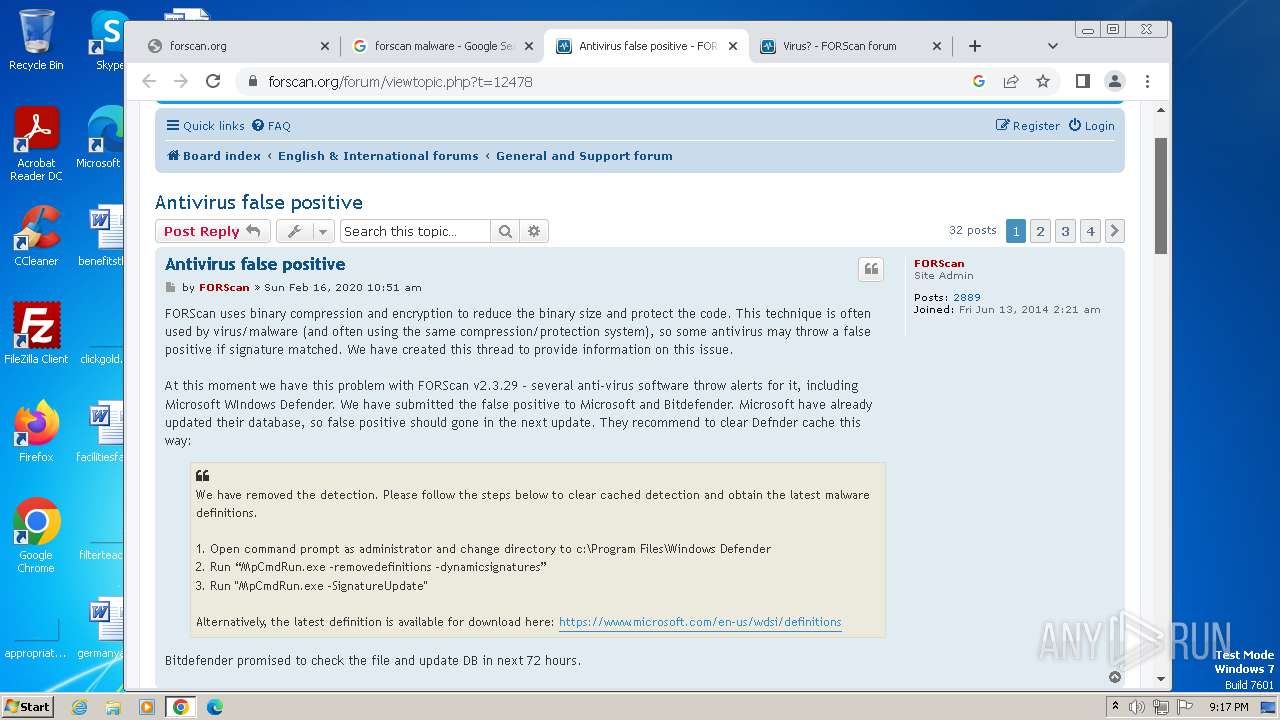Open Firefox desktop icon
Screen dimensions: 1280x720
(x=36, y=431)
